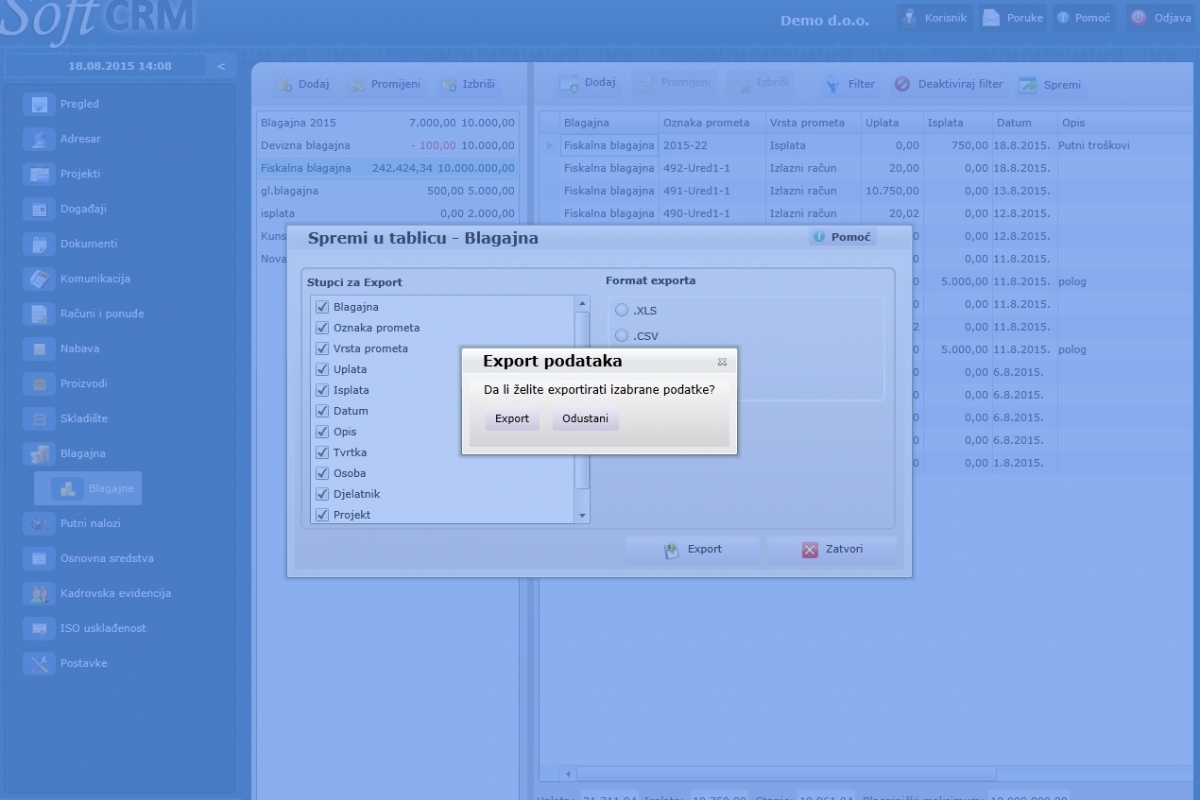This screenshot has height=800, width=1200.
Task: Sort by the Isplata column header
Action: 958,123
